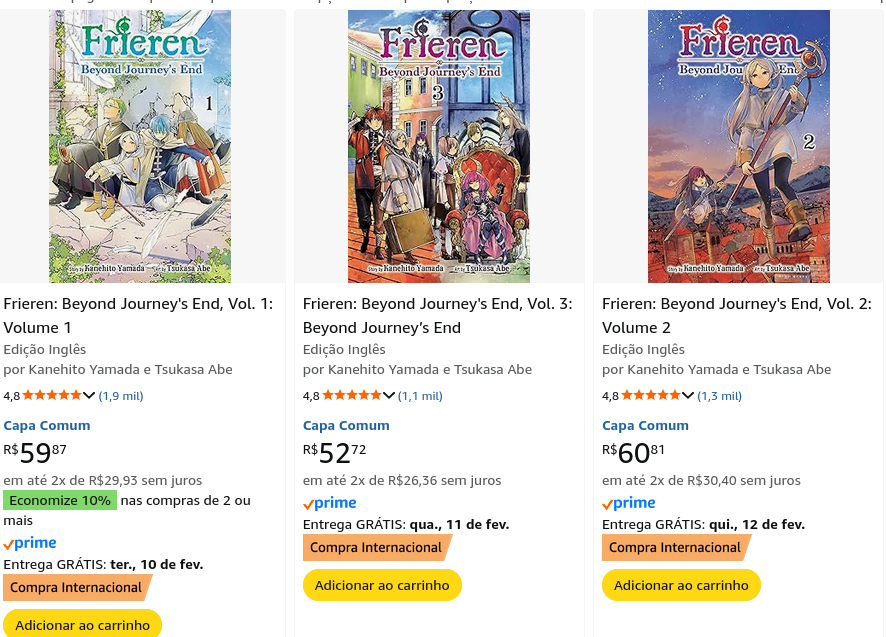Click the star rating of Frieren Vol. 3
This screenshot has height=637, width=886.
(x=351, y=396)
